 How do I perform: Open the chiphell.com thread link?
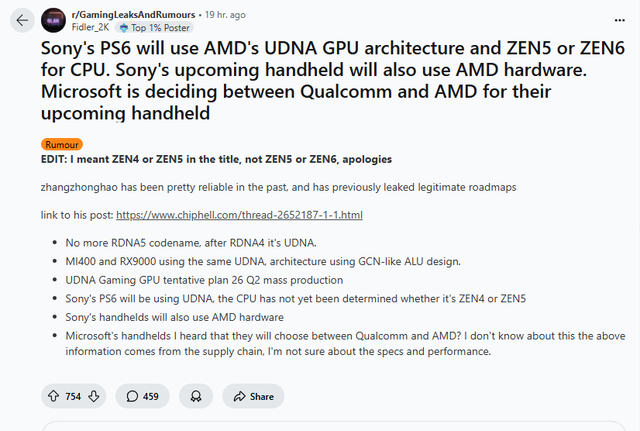tap(239, 215)
